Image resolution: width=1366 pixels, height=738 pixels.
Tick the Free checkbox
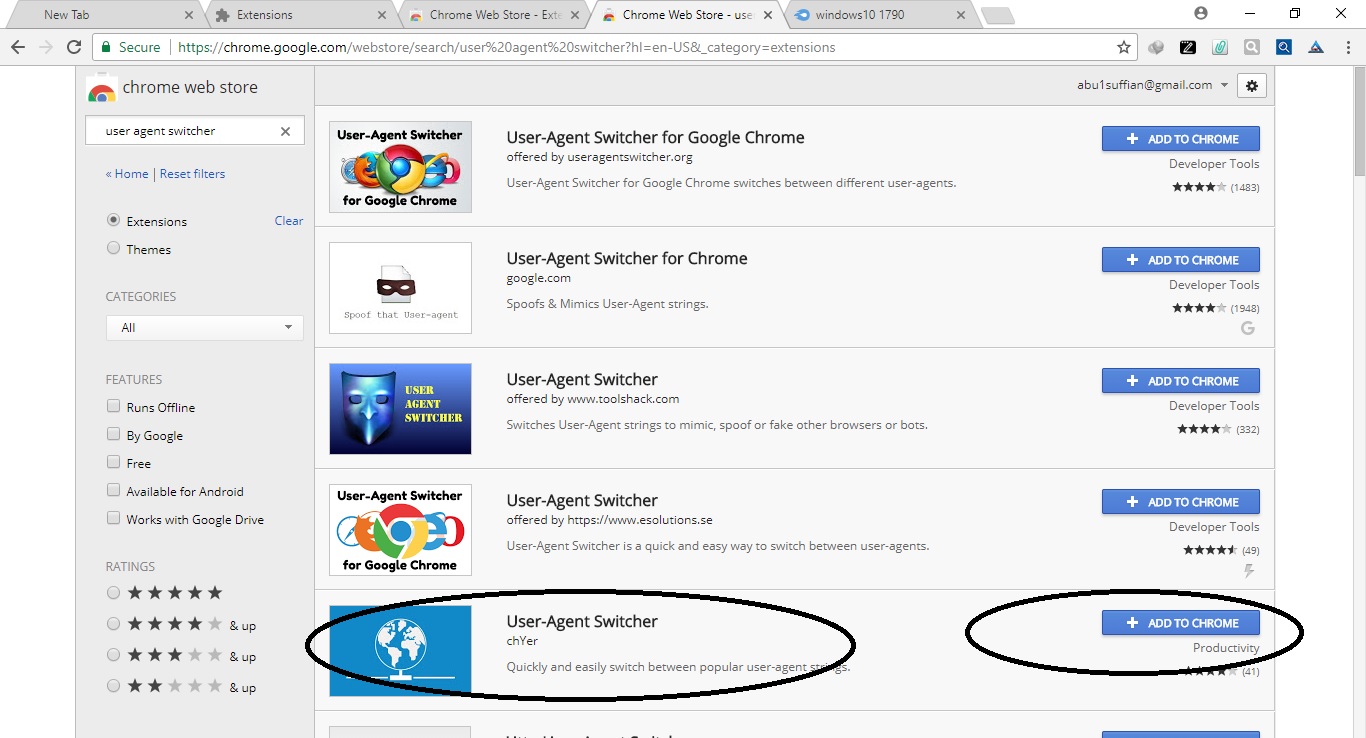click(113, 462)
